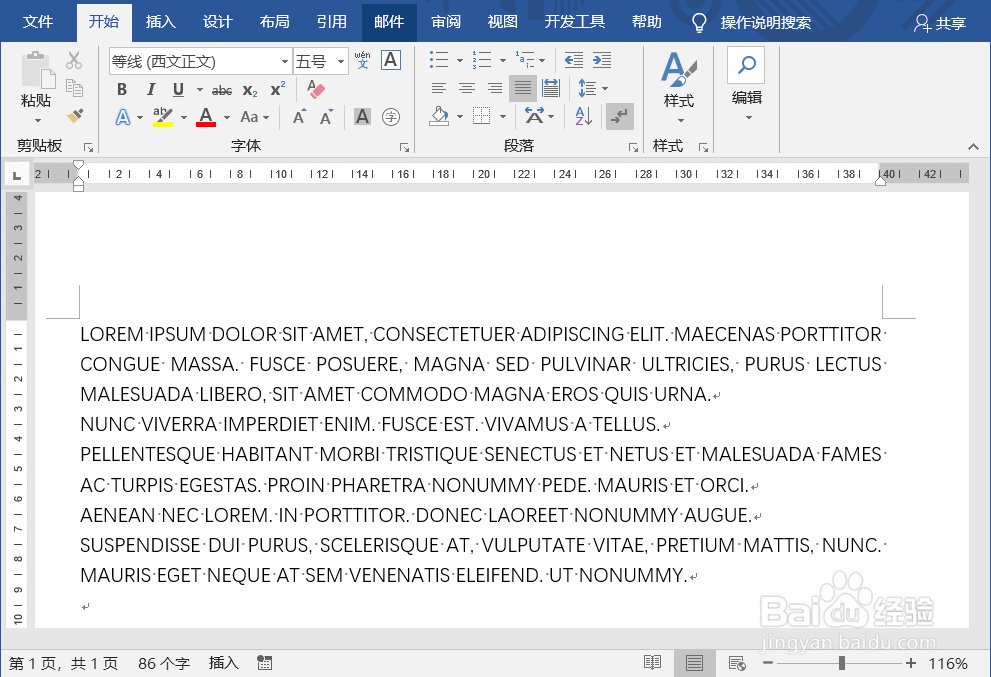This screenshot has height=677, width=991.
Task: Decrease paragraph indent
Action: pyautogui.click(x=573, y=60)
